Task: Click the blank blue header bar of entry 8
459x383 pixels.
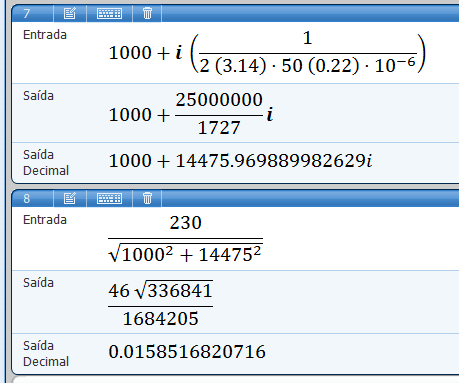Action: pyautogui.click(x=310, y=199)
